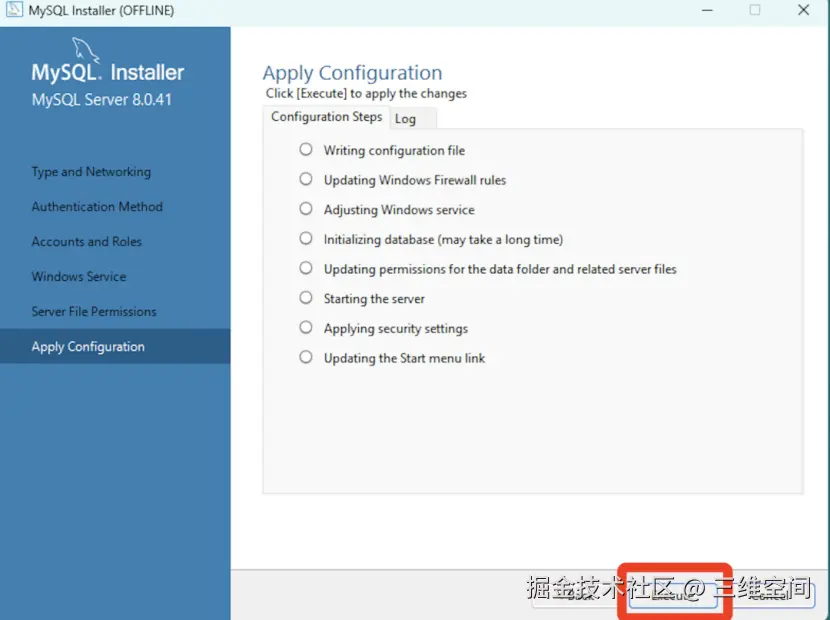
Task: Click the status circle for Initializing database
Action: (x=305, y=239)
